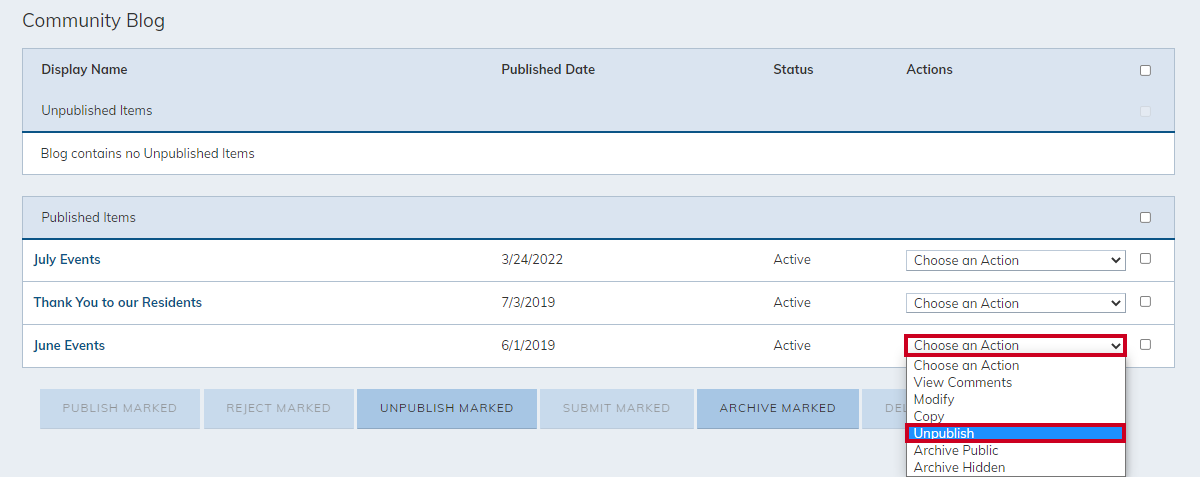This screenshot has height=477, width=1200.
Task: Open the June Events blog post
Action: (x=69, y=345)
